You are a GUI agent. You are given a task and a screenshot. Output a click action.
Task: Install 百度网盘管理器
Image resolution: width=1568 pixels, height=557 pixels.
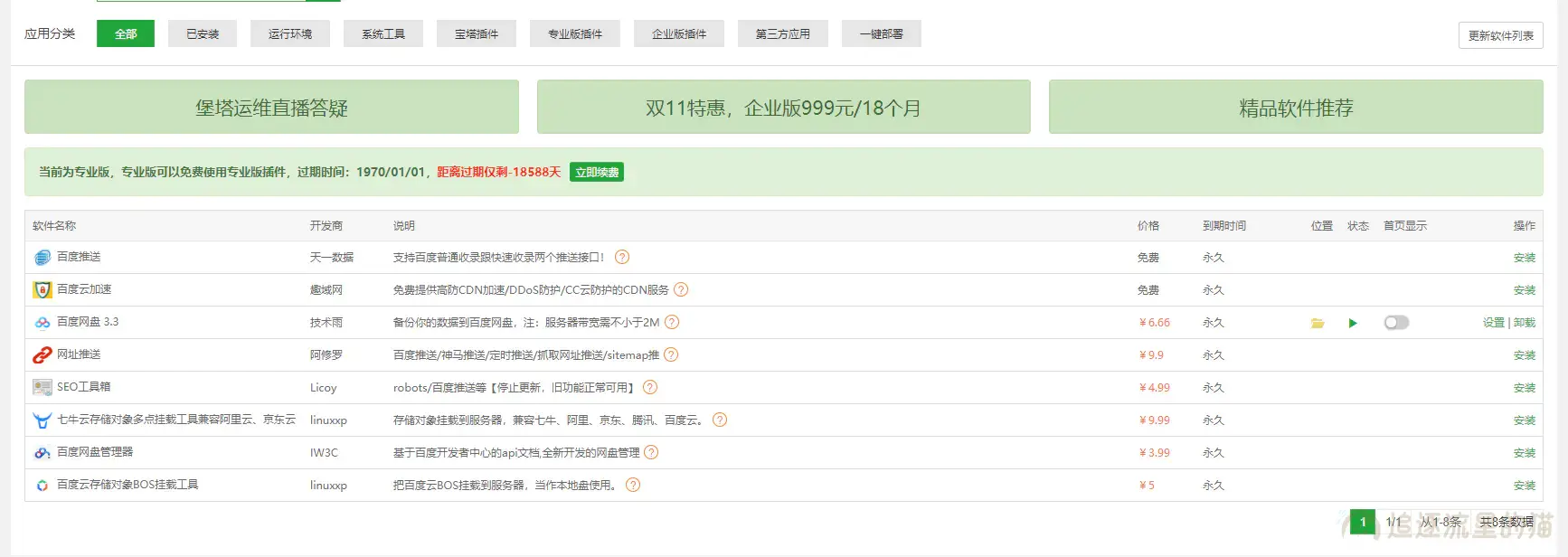coord(1525,453)
